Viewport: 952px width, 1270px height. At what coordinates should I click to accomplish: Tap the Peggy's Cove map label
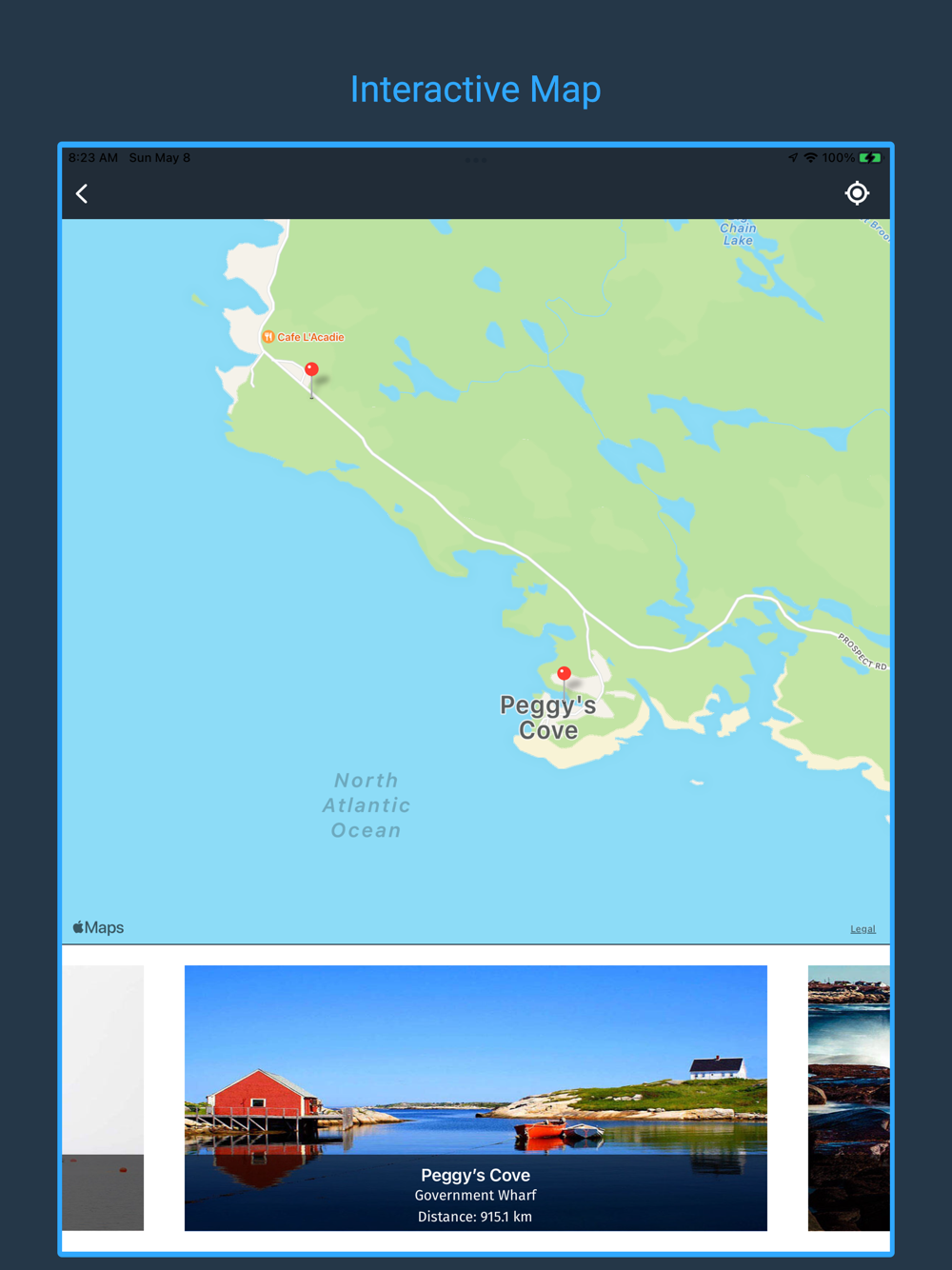[548, 718]
